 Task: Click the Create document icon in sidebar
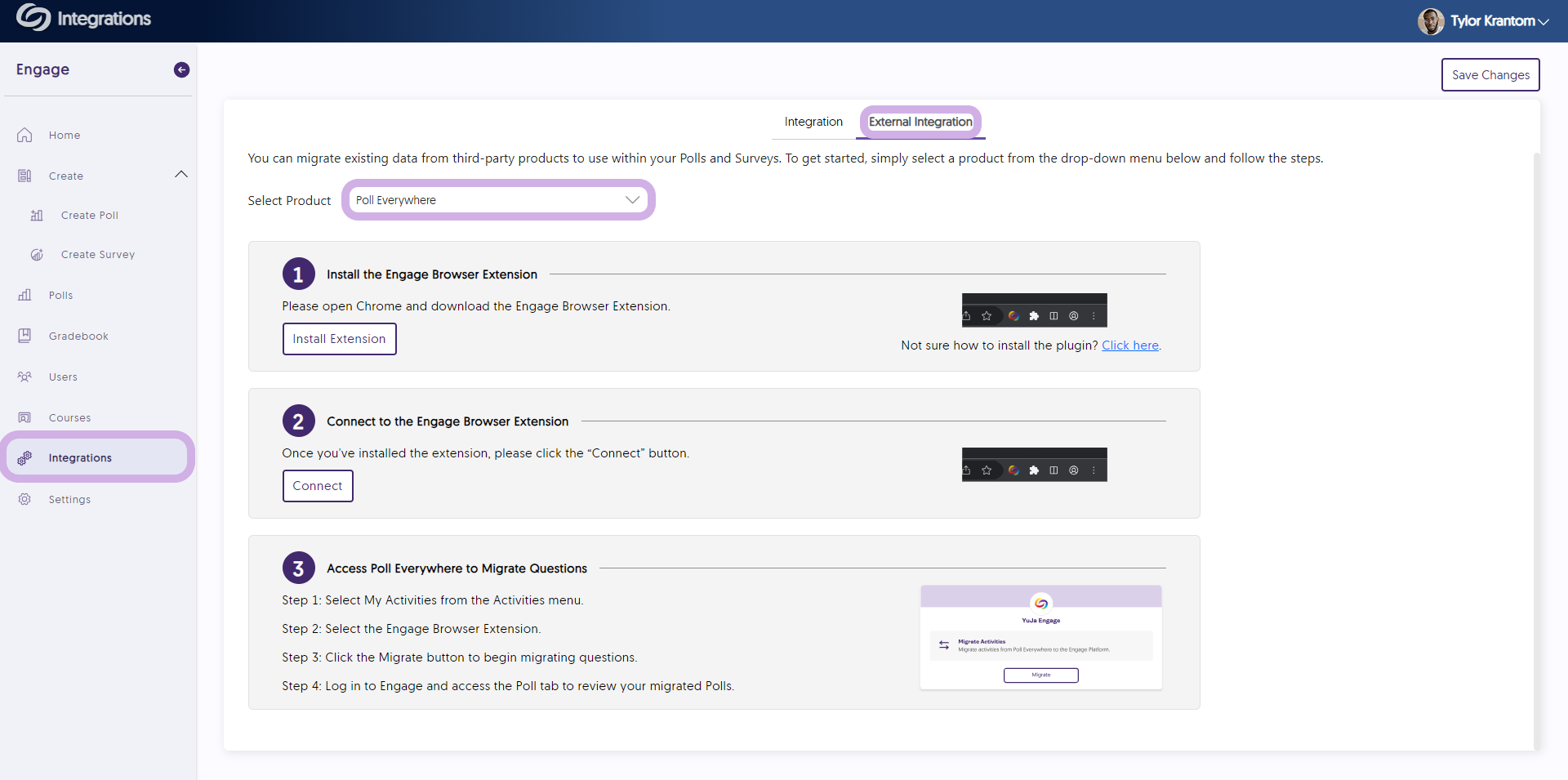24,176
